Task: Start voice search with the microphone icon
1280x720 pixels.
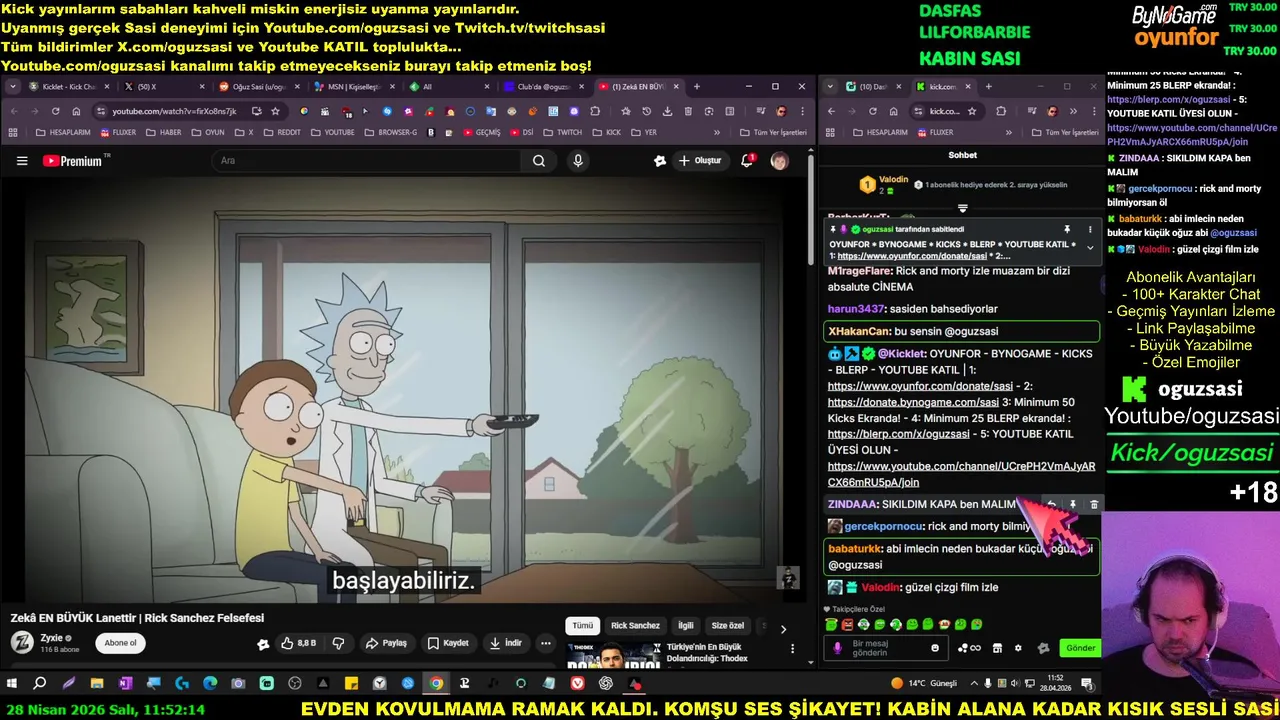Action: pos(578,161)
